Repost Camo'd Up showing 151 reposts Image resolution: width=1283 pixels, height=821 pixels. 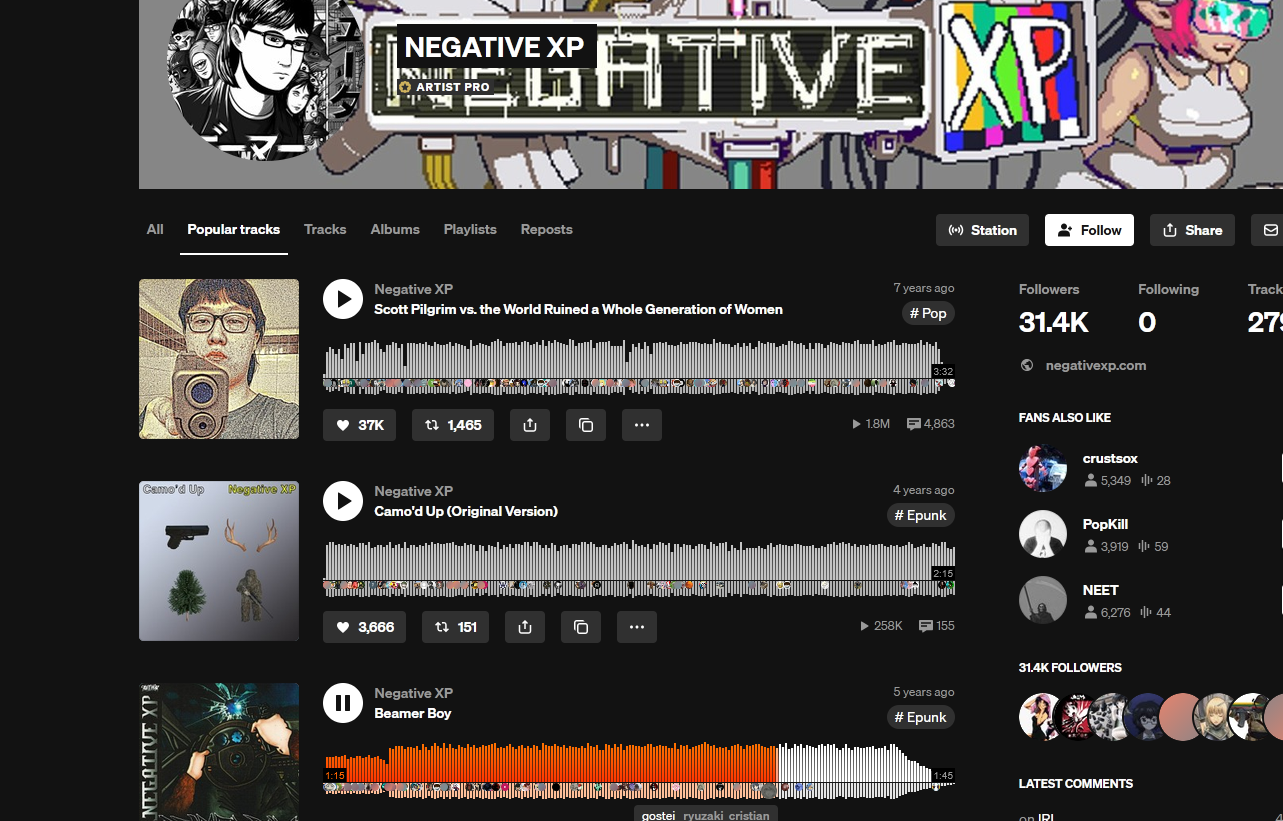(x=455, y=627)
